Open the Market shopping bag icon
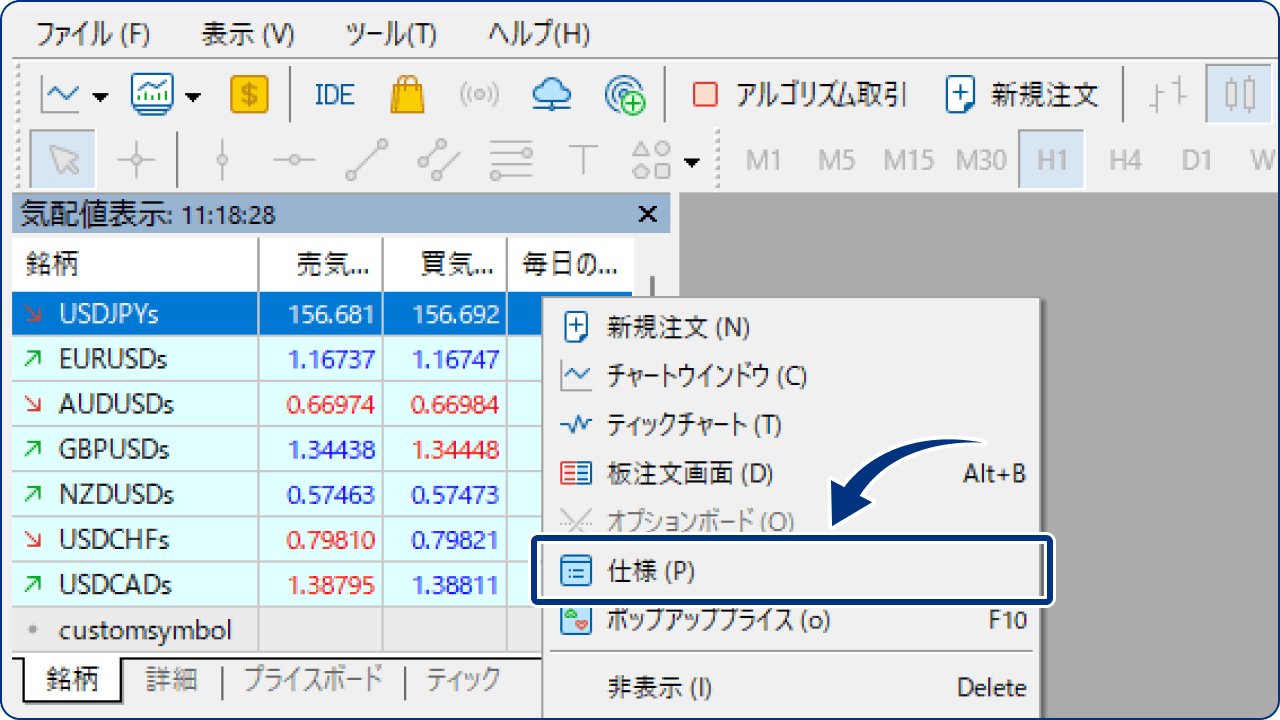The height and width of the screenshot is (720, 1280). [x=407, y=95]
